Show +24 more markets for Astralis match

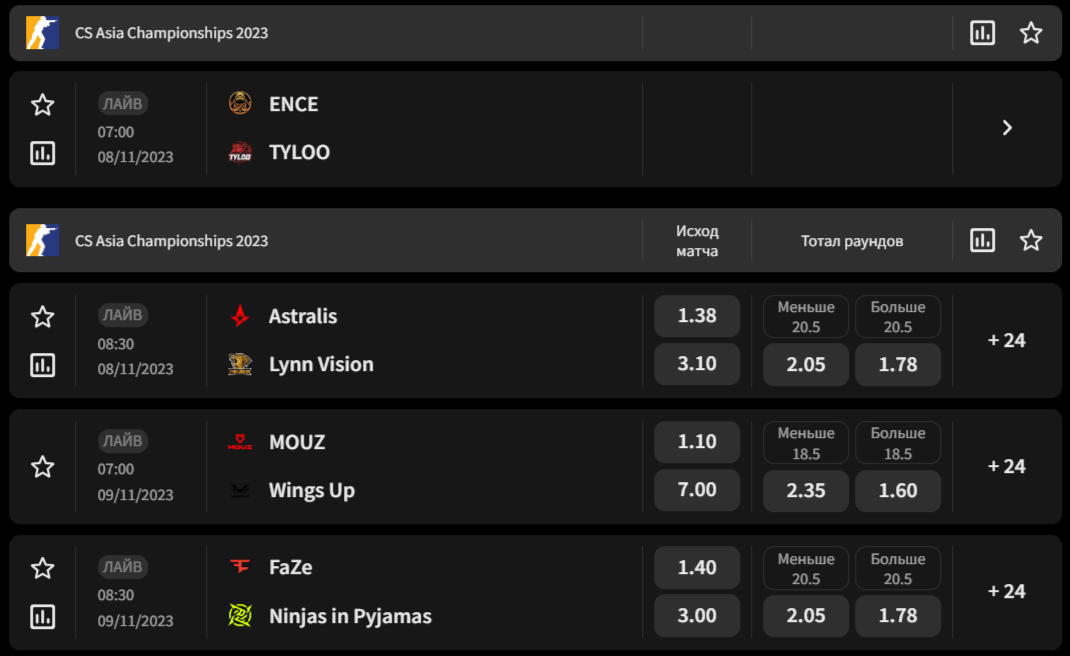pos(1007,340)
